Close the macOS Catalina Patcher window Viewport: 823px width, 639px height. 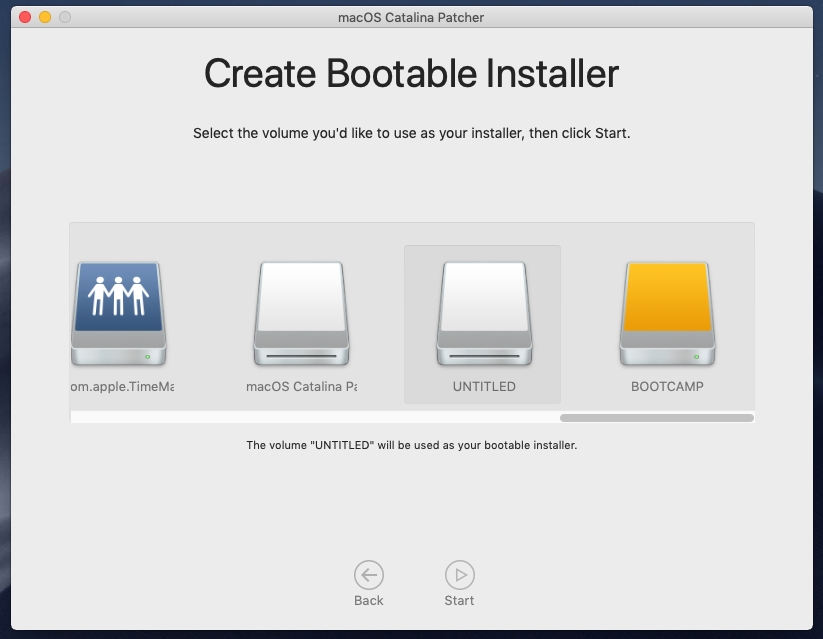tap(25, 17)
